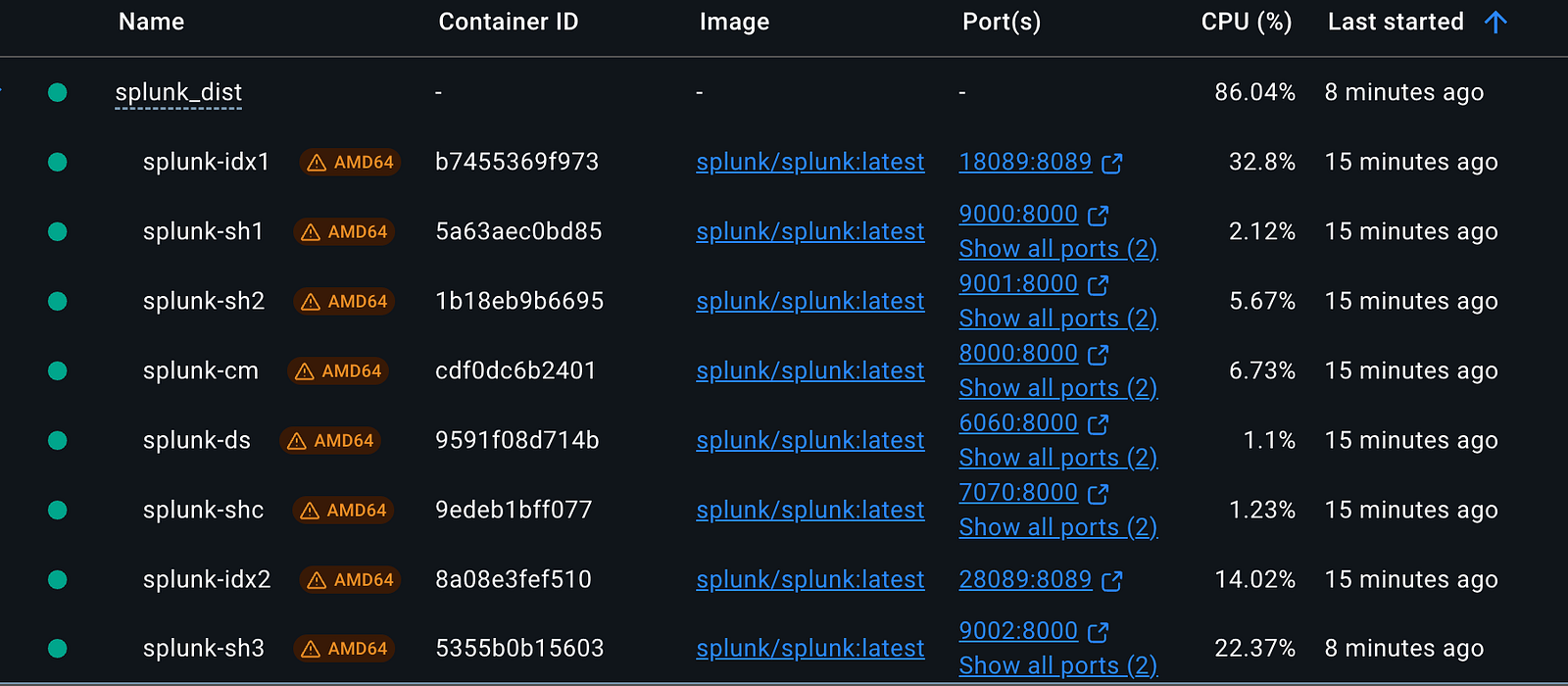Click the external link icon beside port 9000:8000
The image size is (1568, 686).
click(x=1098, y=216)
